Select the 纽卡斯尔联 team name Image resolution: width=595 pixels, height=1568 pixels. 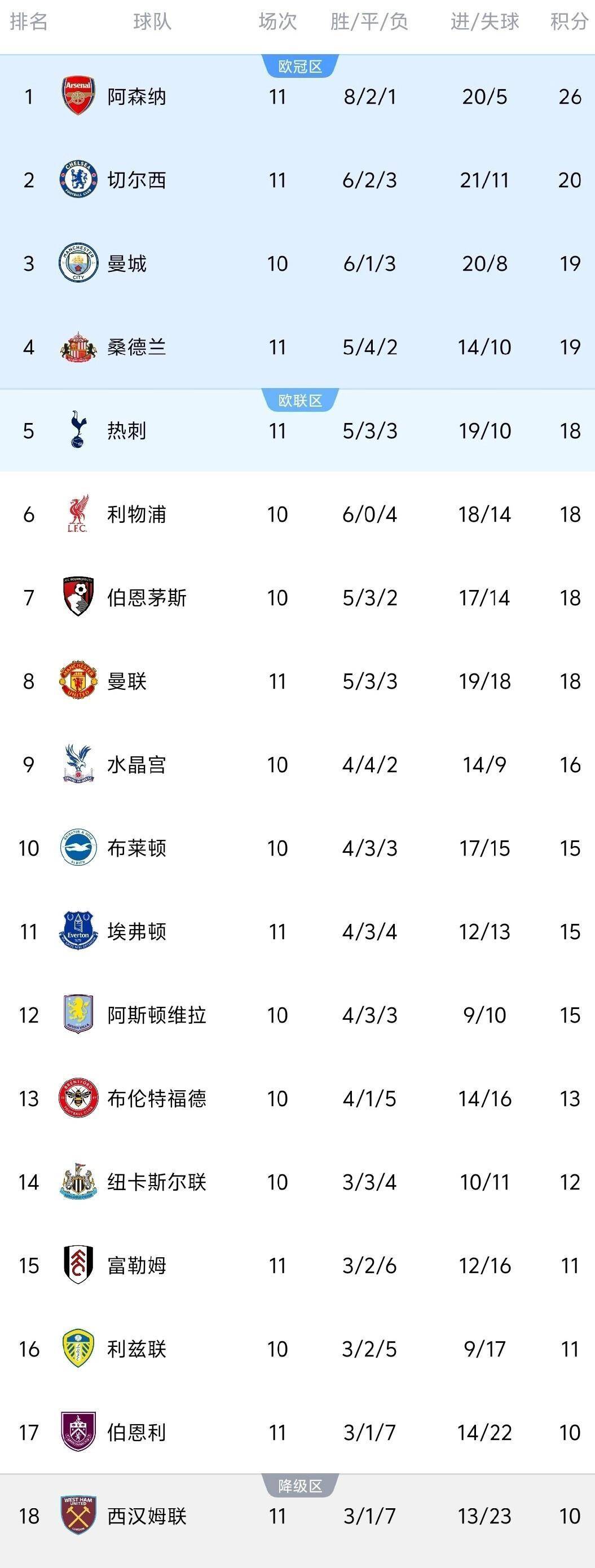click(156, 1182)
